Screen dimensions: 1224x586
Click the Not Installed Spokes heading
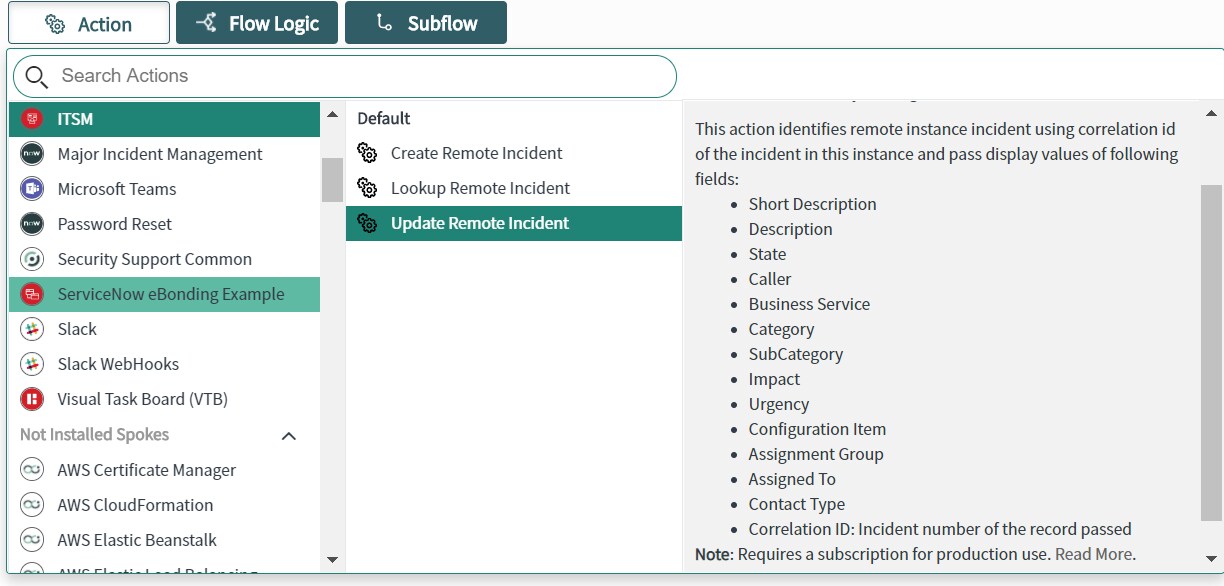(94, 435)
